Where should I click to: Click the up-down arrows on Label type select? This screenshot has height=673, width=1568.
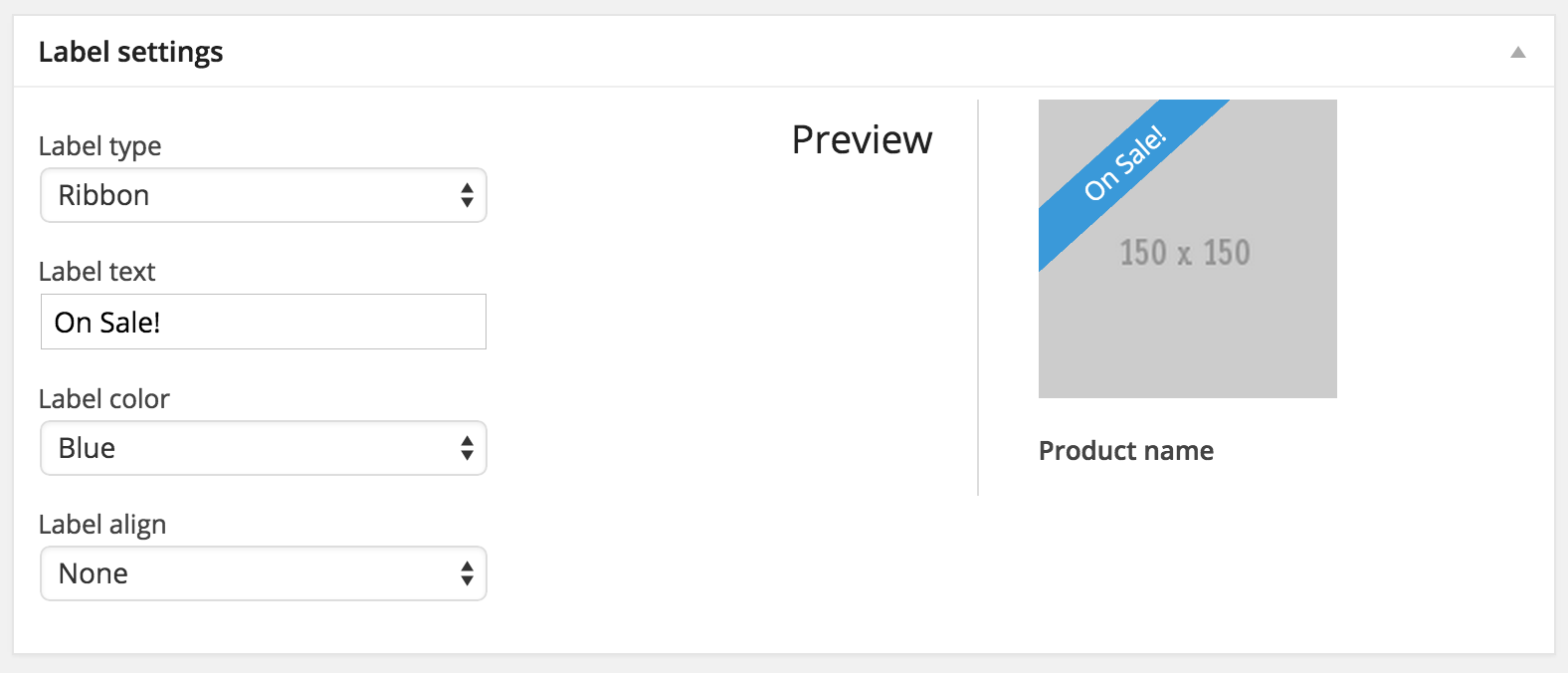[x=467, y=195]
